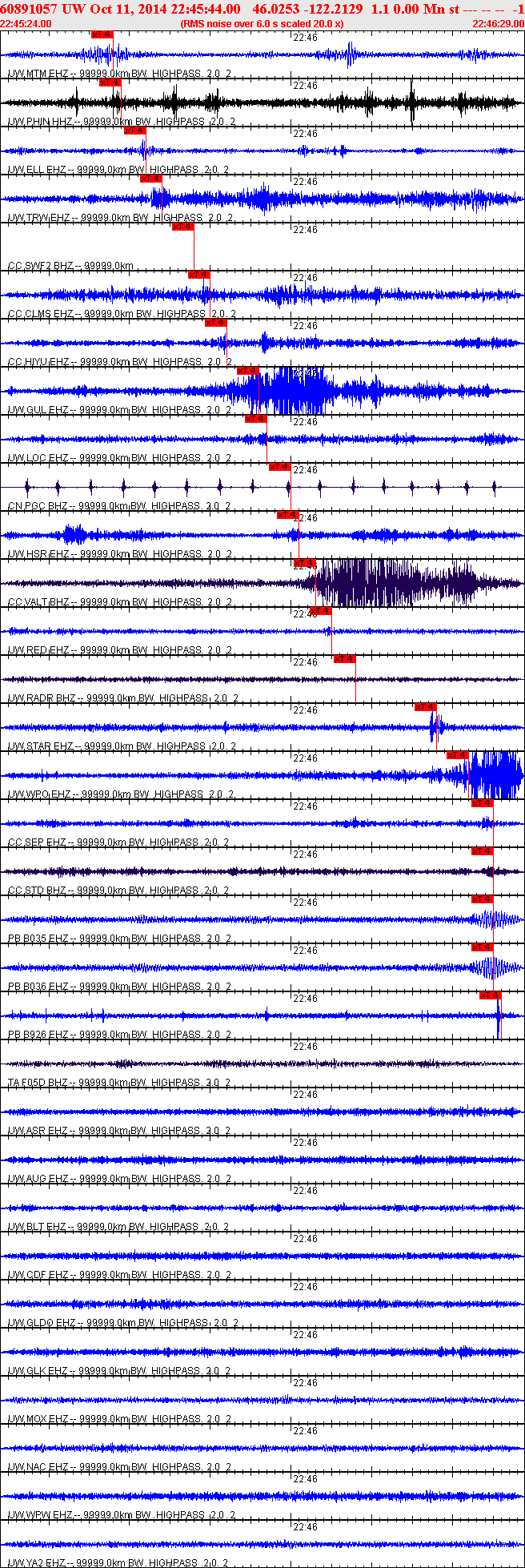Screen dimensions: 525x1568
Task: Click the coordinates 46.0253 -122.2129
Action: pos(307,8)
